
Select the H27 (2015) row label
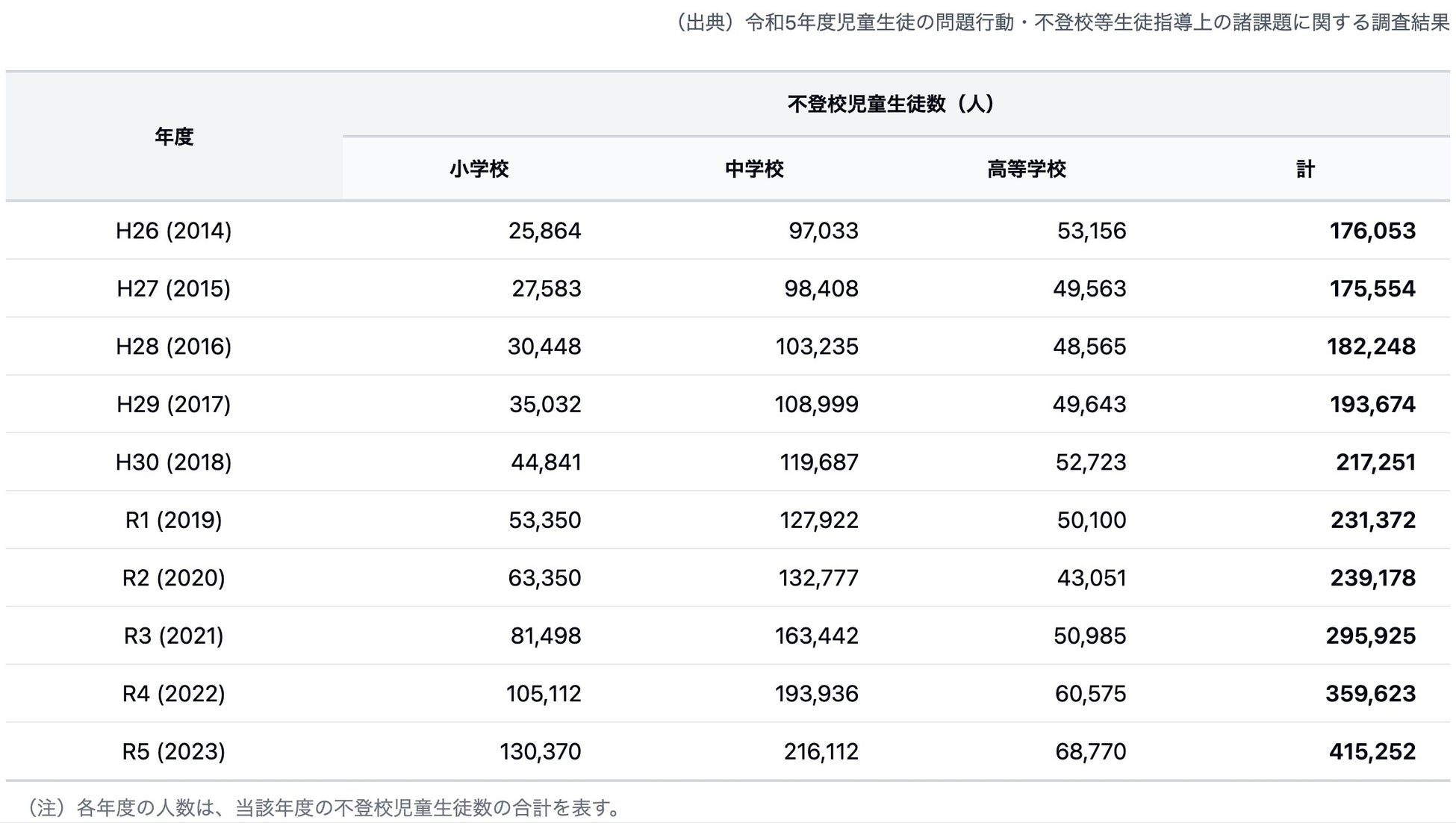point(174,288)
